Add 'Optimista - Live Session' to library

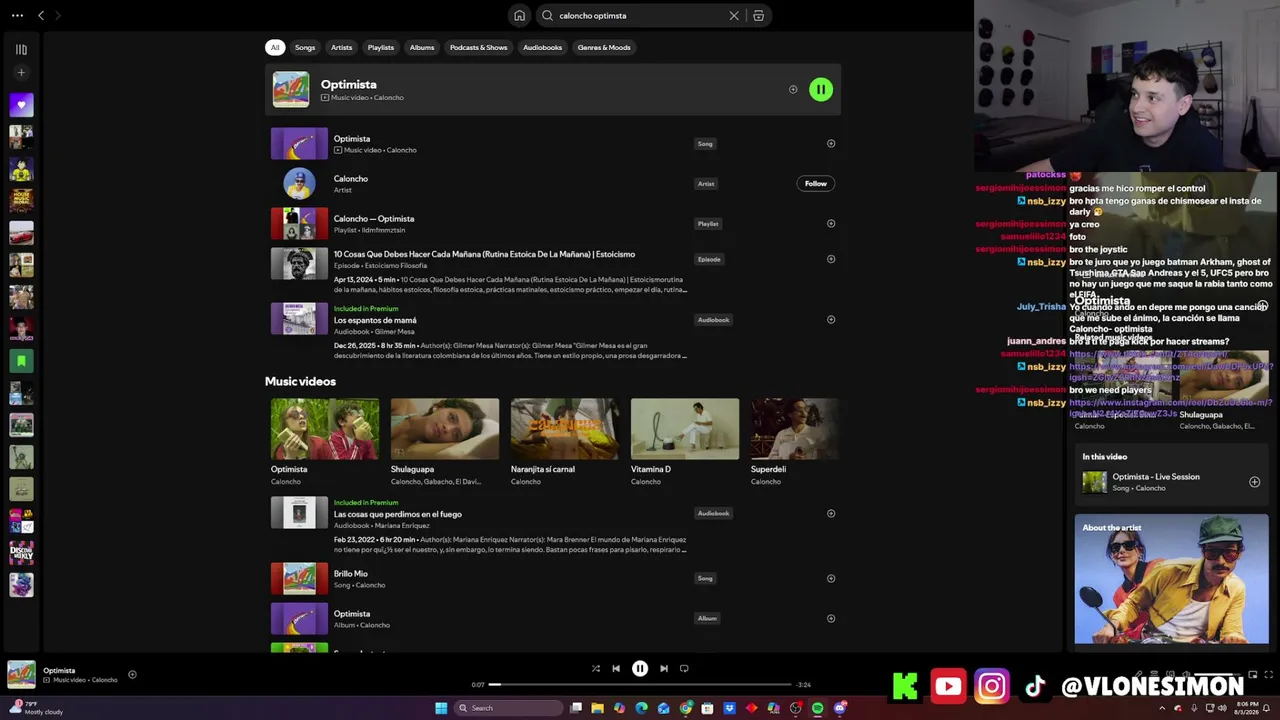pyautogui.click(x=1255, y=482)
